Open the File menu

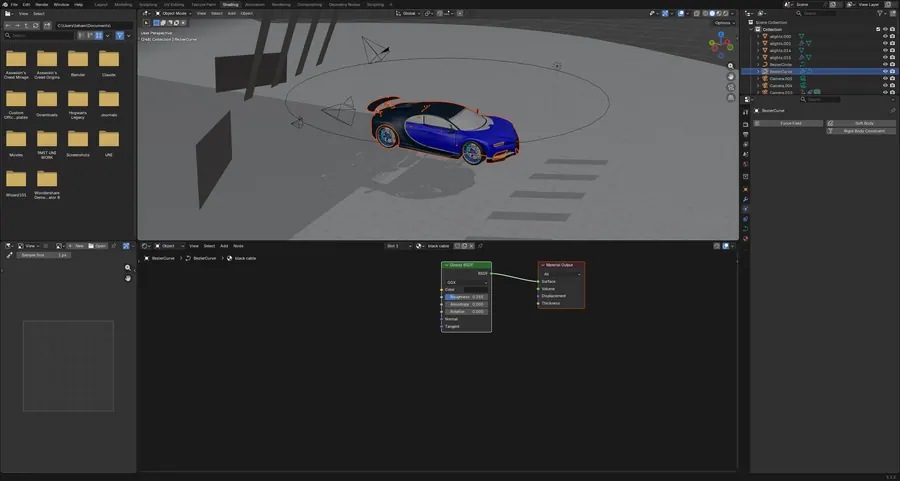(14, 4)
